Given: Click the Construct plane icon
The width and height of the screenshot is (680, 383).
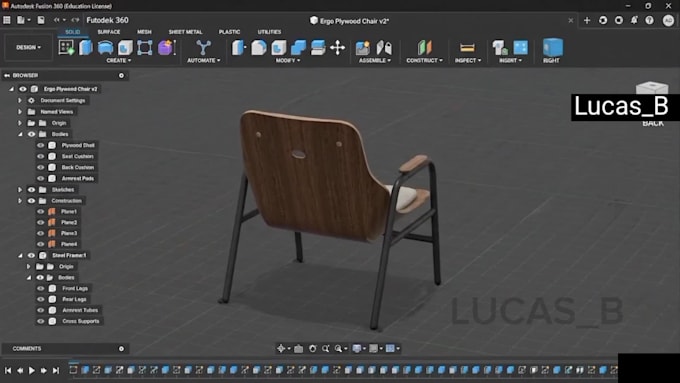Looking at the screenshot, I should [425, 48].
